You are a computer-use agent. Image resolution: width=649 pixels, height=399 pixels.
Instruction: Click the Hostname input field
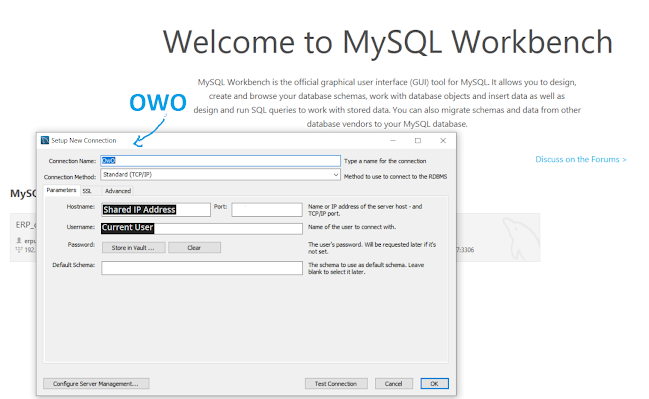pyautogui.click(x=156, y=210)
